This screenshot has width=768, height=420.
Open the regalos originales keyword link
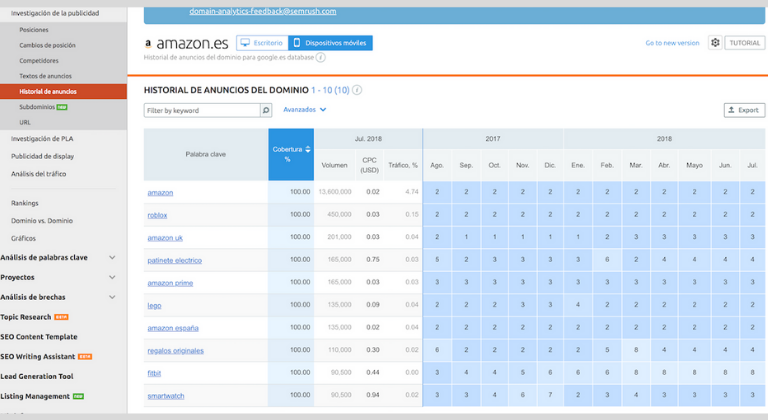[175, 350]
